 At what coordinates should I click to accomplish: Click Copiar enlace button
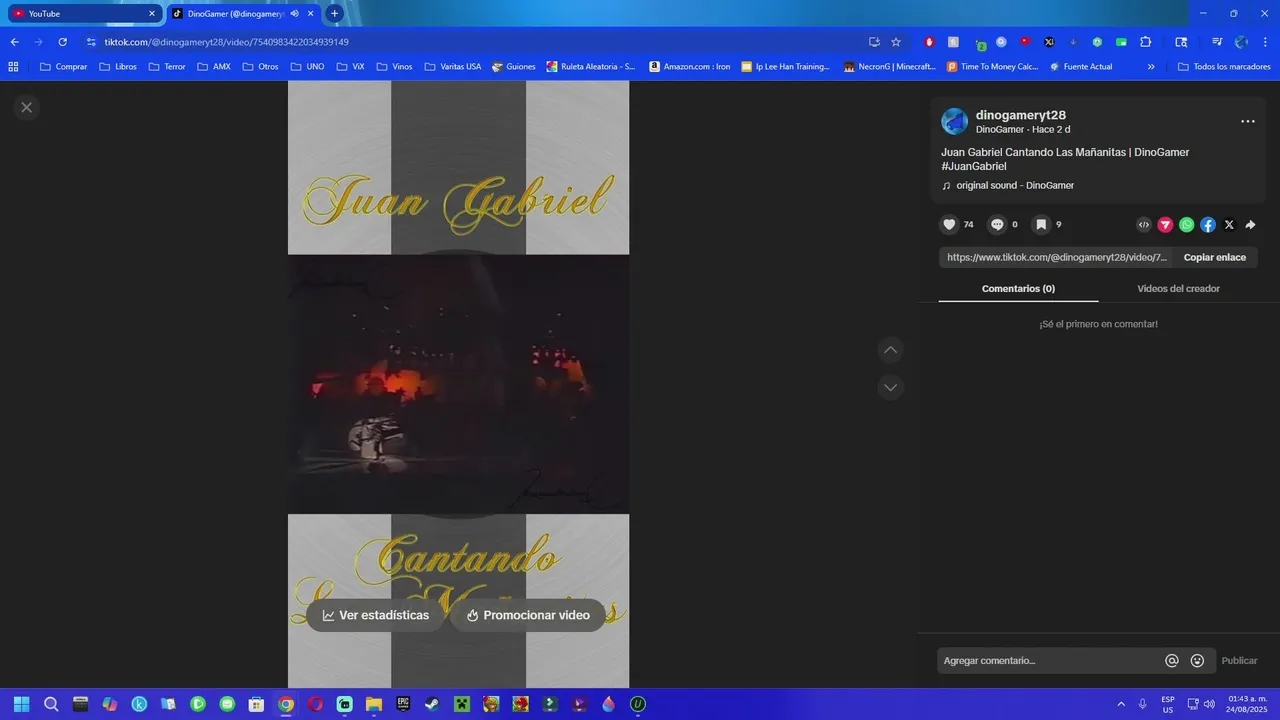click(1215, 257)
